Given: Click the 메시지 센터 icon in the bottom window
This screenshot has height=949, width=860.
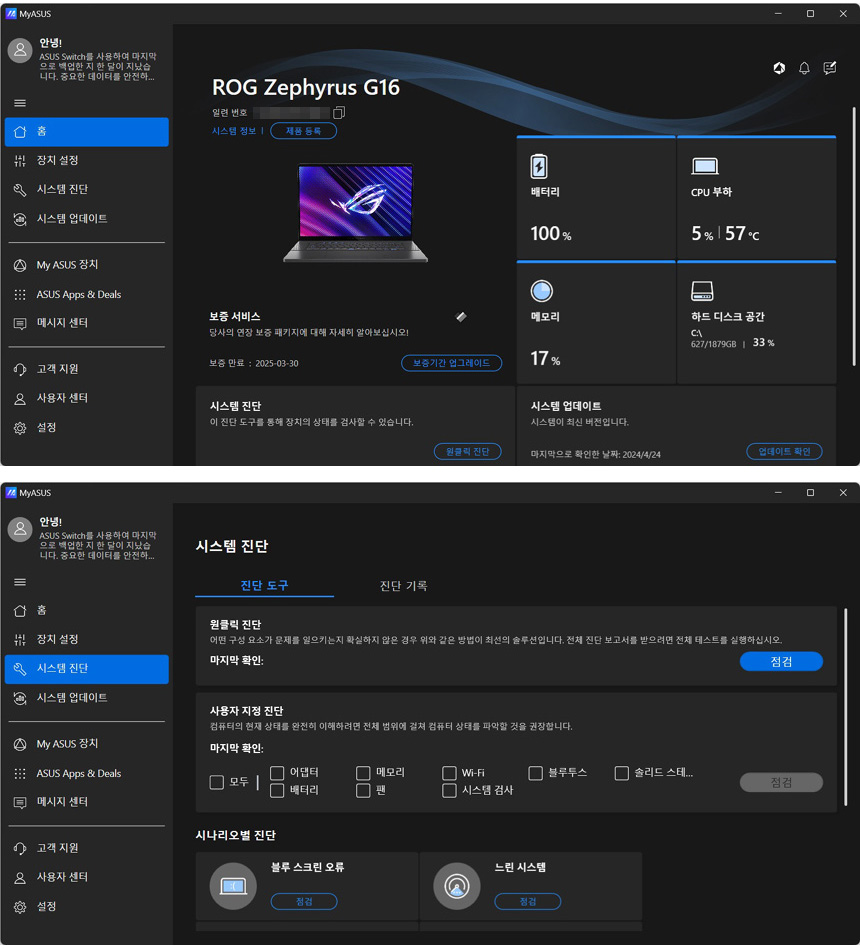Looking at the screenshot, I should click(x=20, y=802).
